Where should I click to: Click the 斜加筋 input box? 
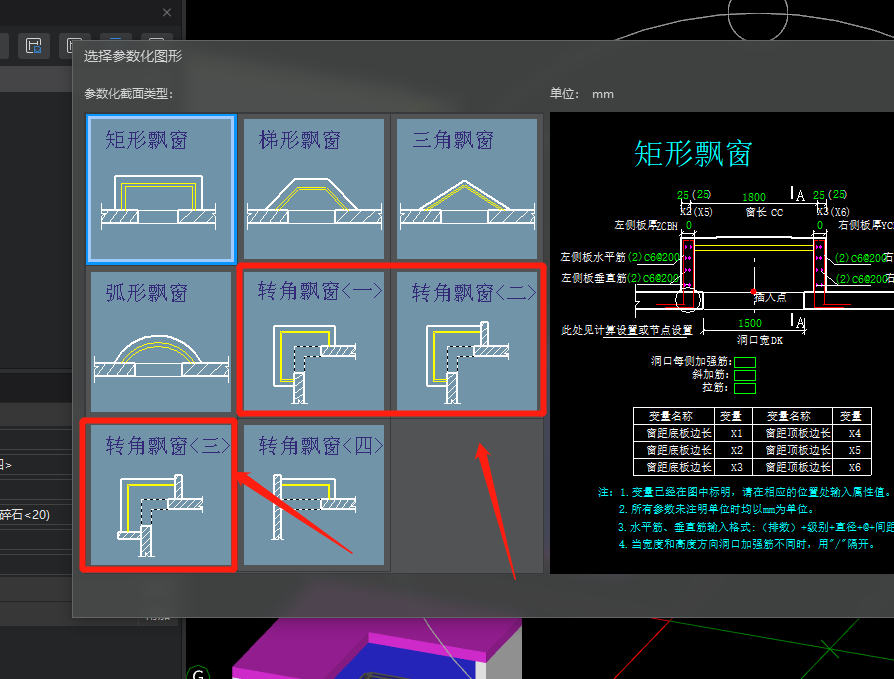coord(745,375)
